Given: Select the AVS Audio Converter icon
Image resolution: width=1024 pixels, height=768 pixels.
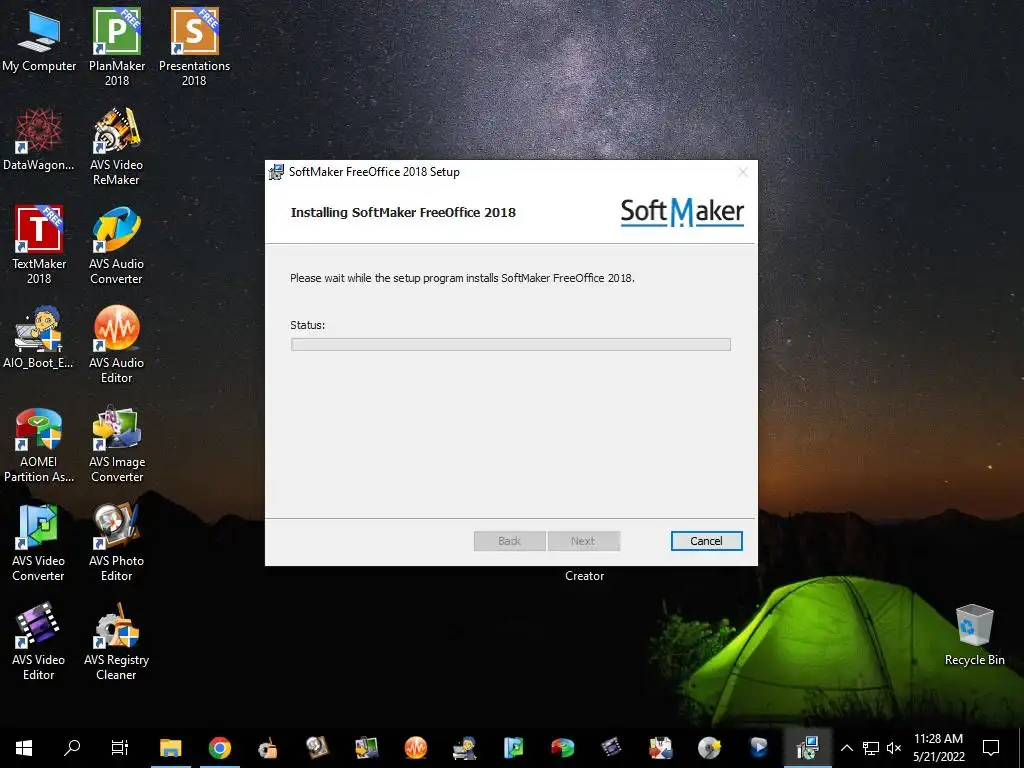Looking at the screenshot, I should (116, 245).
